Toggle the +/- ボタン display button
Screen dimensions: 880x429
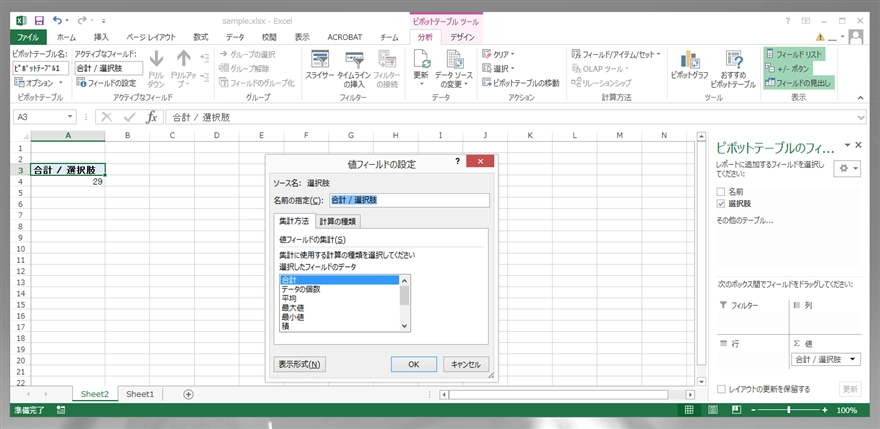(788, 69)
